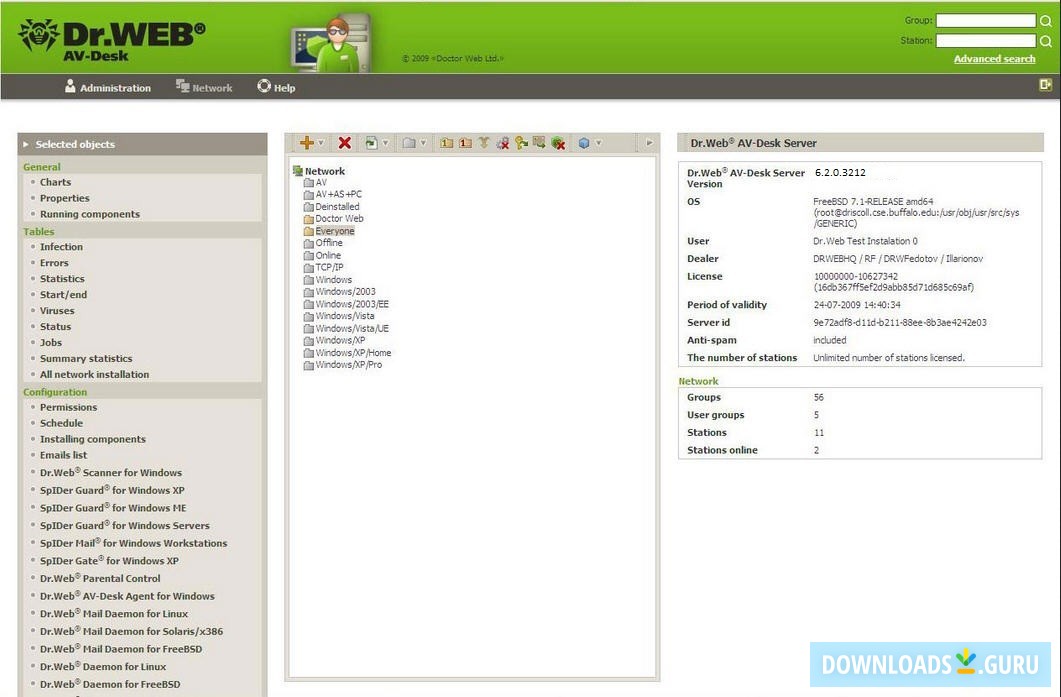The height and width of the screenshot is (697, 1061).
Task: Select the Windows/XP/Pro group folder
Action: tap(343, 365)
